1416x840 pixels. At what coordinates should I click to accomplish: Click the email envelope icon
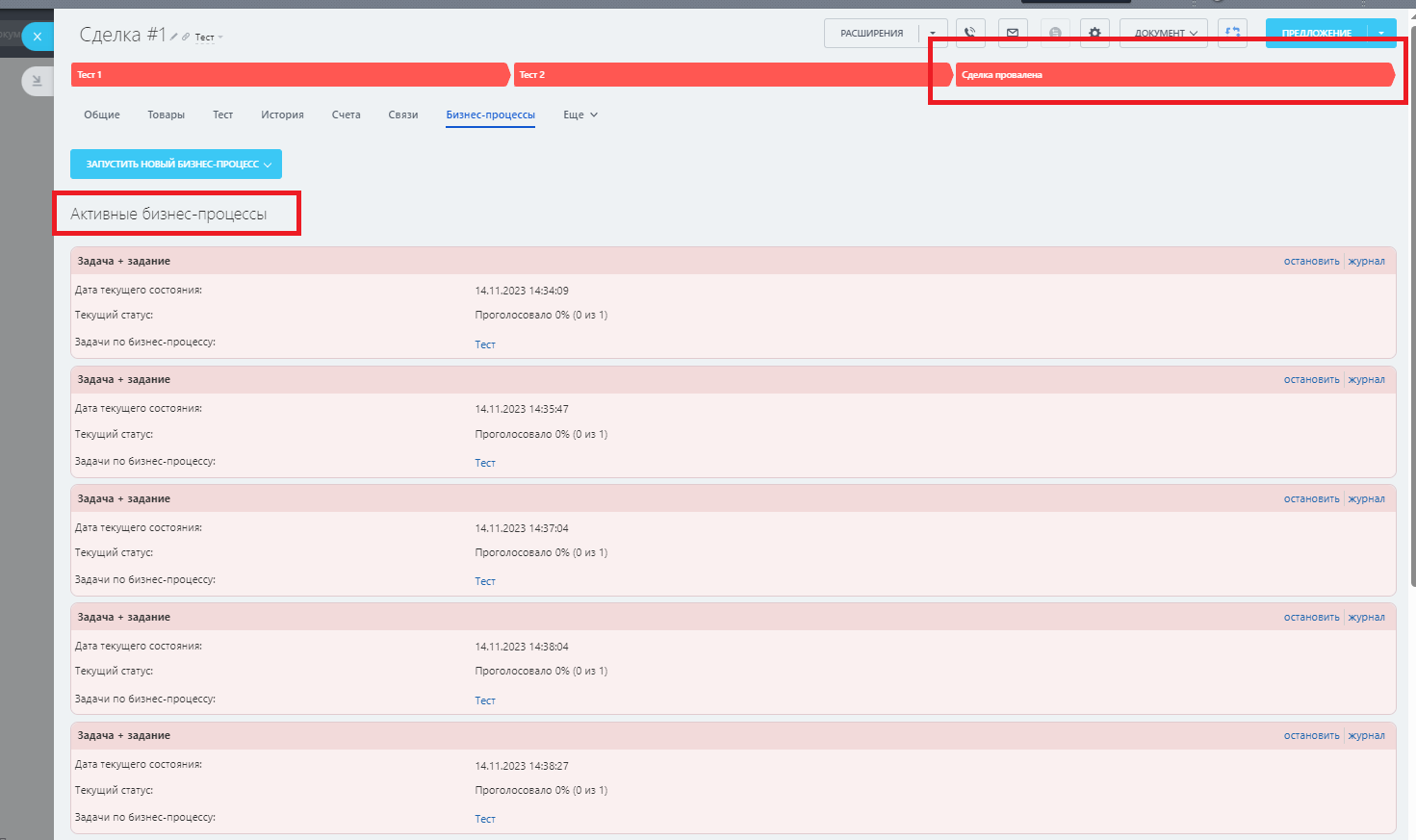pyautogui.click(x=1013, y=33)
